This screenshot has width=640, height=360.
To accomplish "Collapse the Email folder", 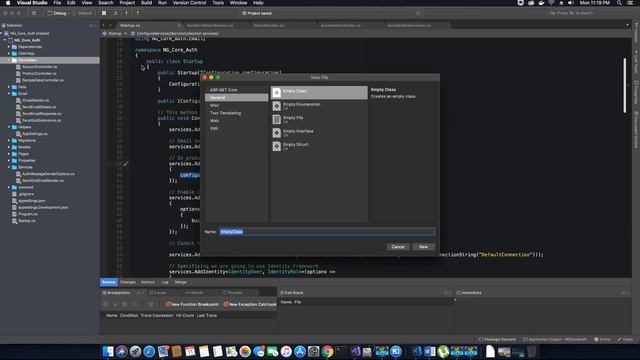I will pyautogui.click(x=9, y=93).
